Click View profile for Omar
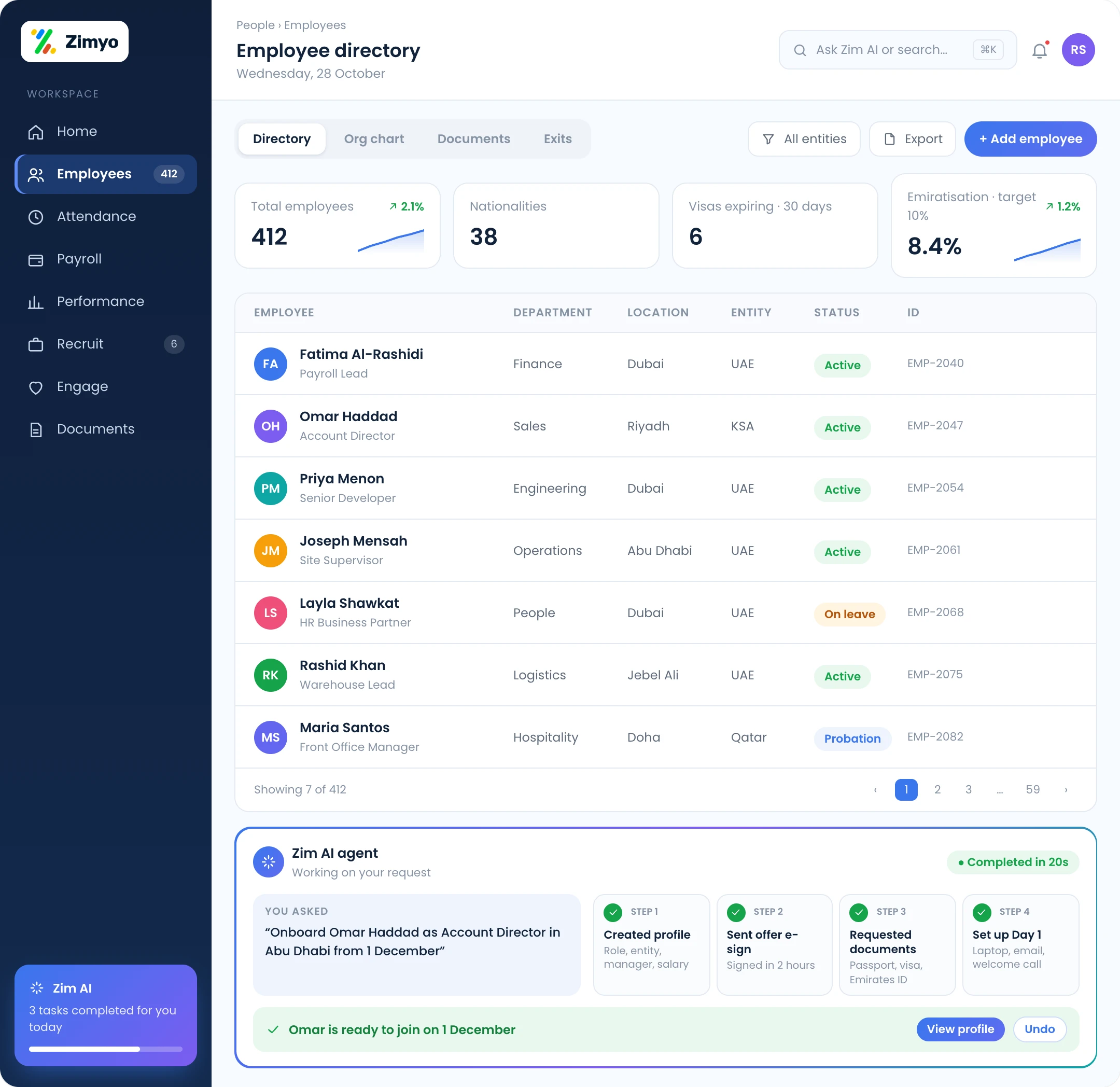1120x1087 pixels. click(x=960, y=1029)
